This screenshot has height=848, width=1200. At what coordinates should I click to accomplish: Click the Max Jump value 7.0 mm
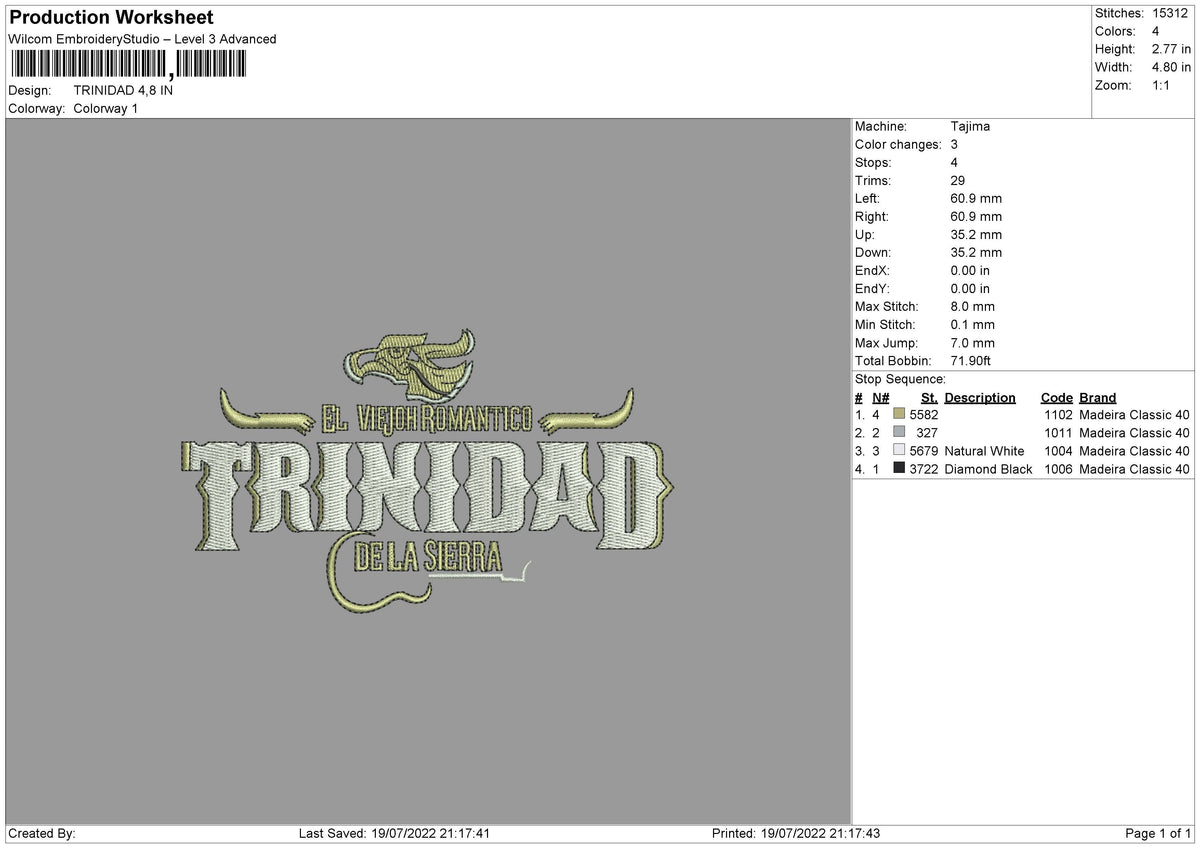click(972, 342)
